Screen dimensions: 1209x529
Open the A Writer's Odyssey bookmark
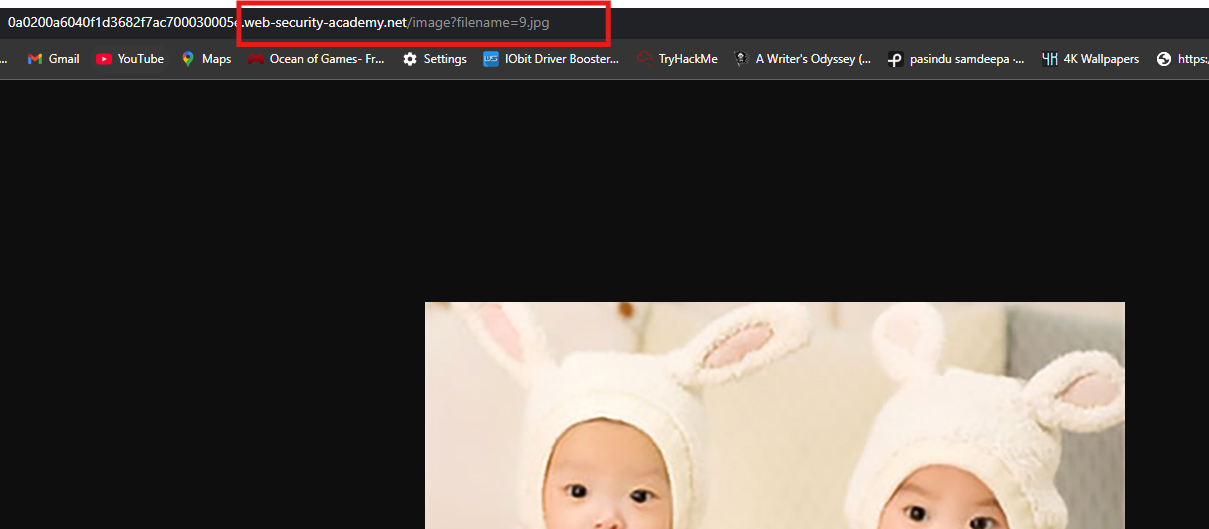[x=802, y=59]
